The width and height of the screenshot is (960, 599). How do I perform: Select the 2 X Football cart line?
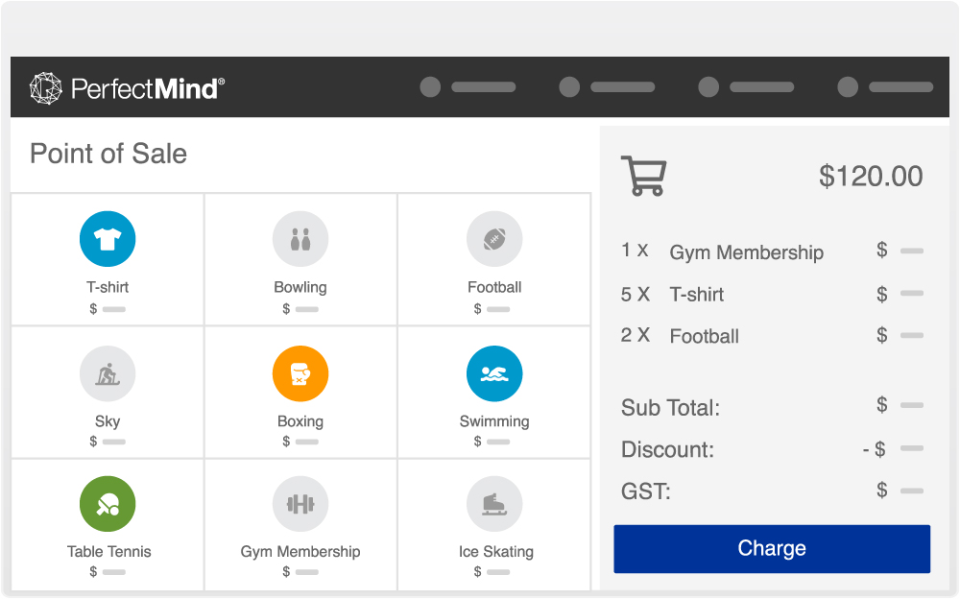pyautogui.click(x=704, y=336)
